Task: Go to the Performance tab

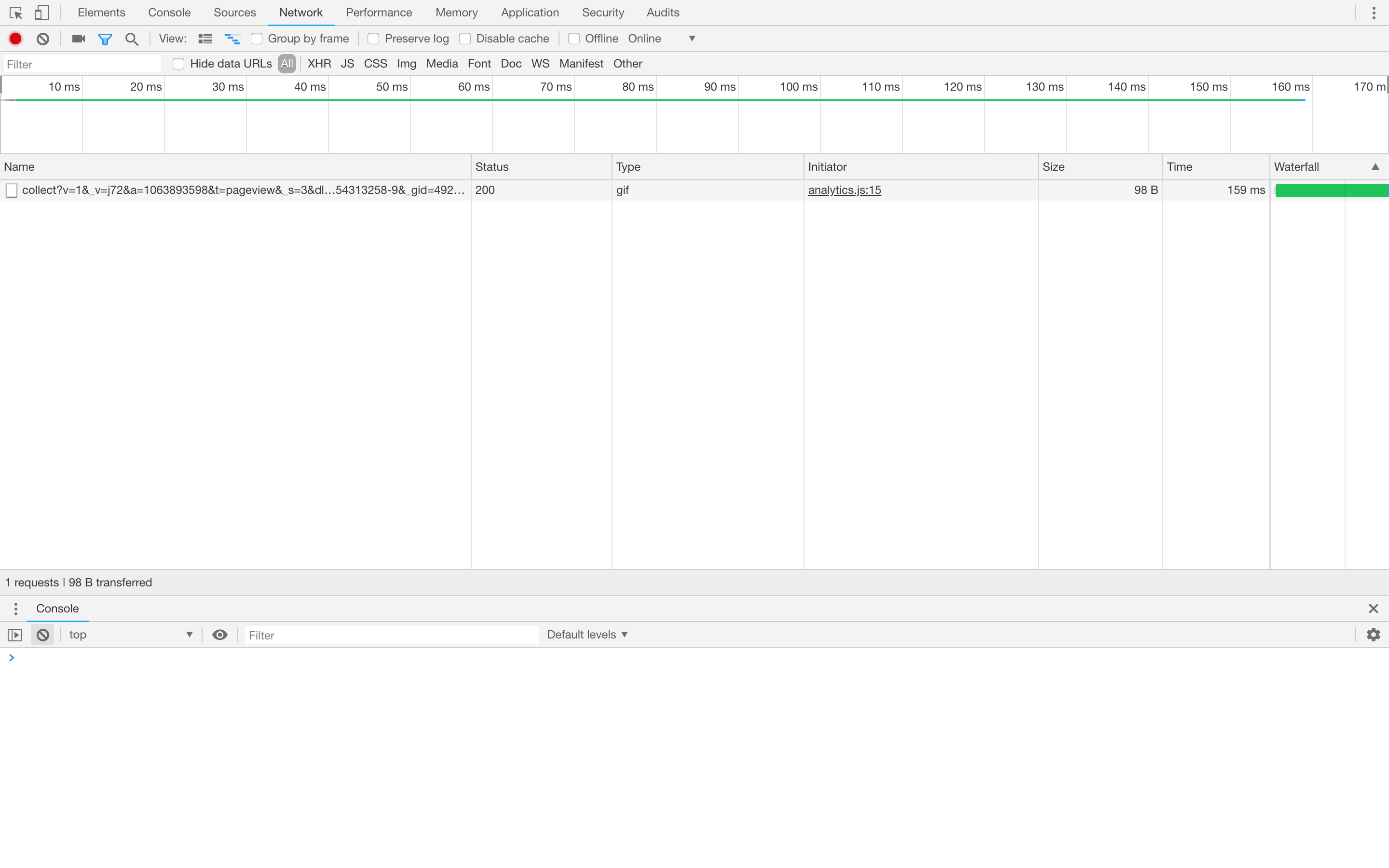Action: [379, 13]
